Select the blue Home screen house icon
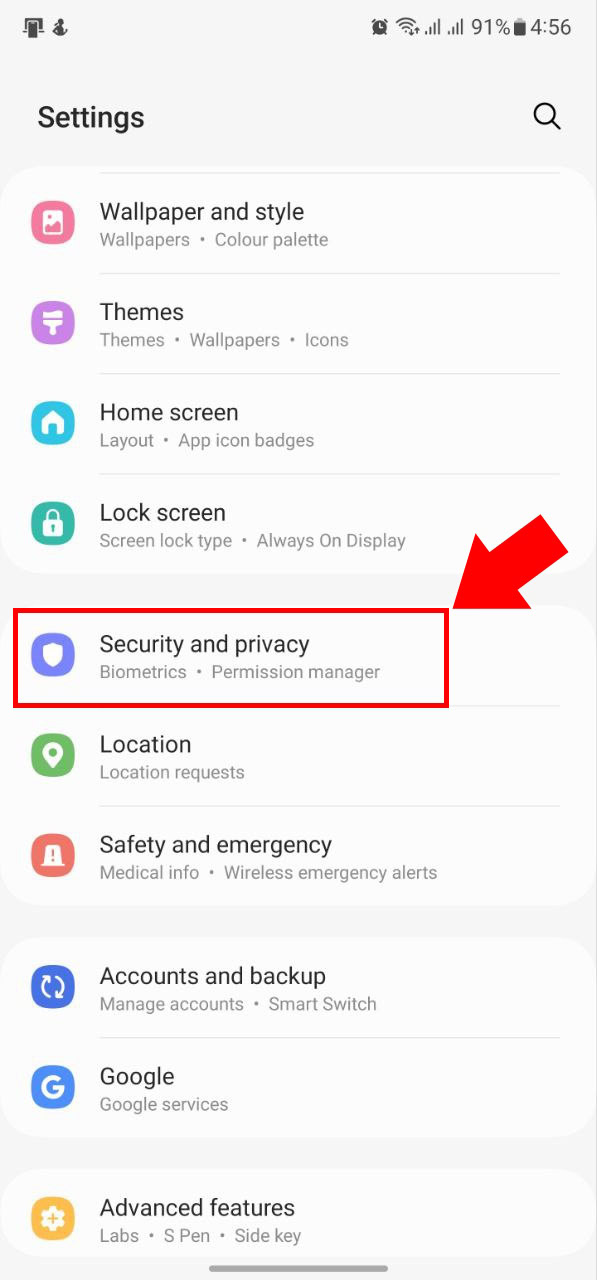 (x=53, y=424)
